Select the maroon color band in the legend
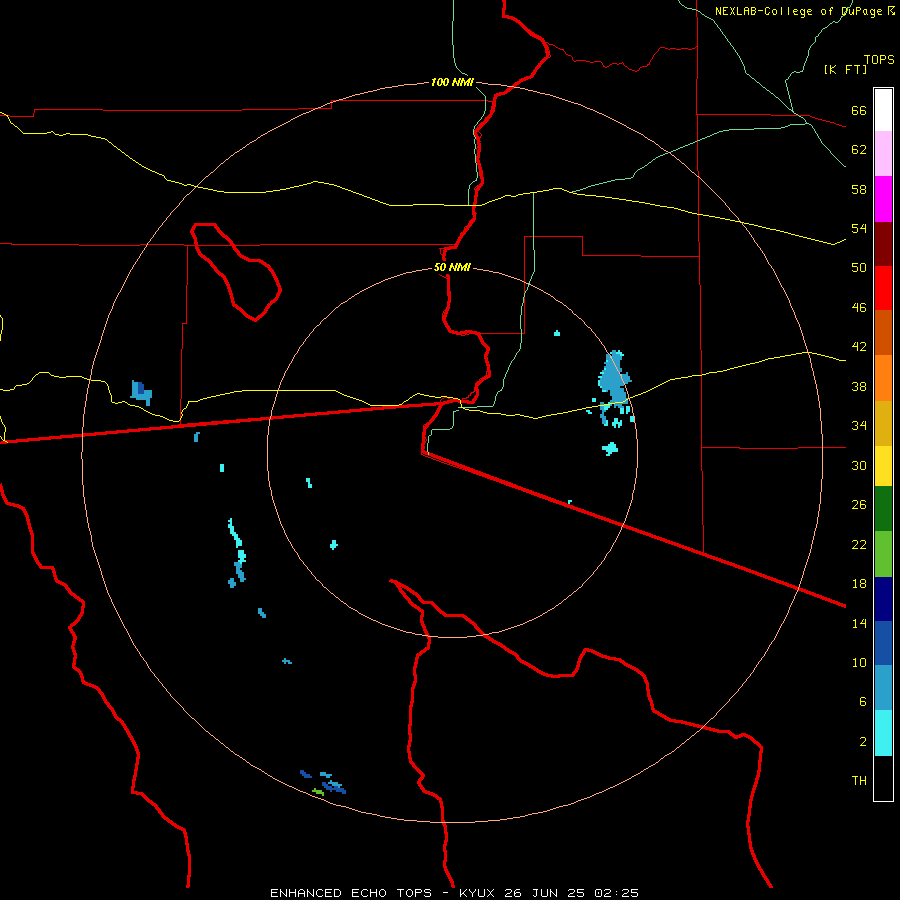 coord(883,243)
